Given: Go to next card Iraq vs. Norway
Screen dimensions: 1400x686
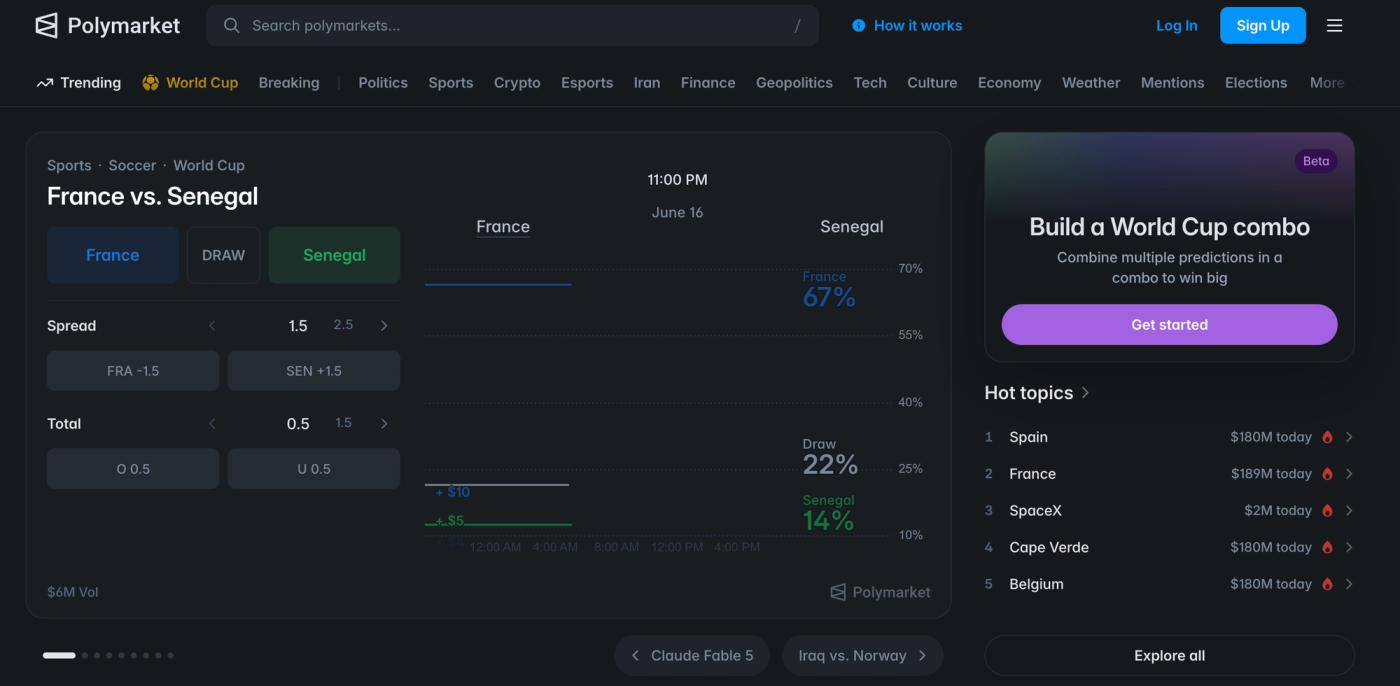Looking at the screenshot, I should [862, 656].
